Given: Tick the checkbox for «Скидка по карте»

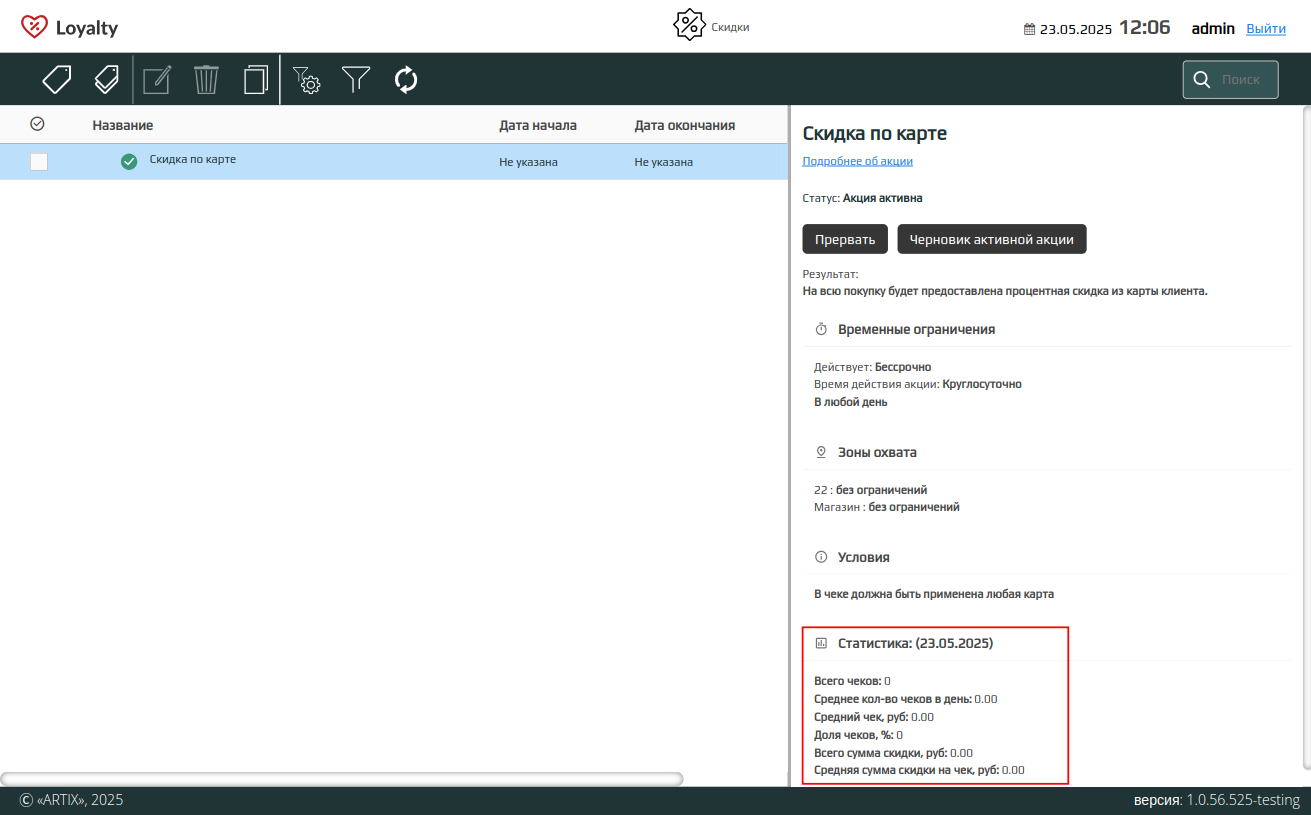Looking at the screenshot, I should (x=39, y=162).
